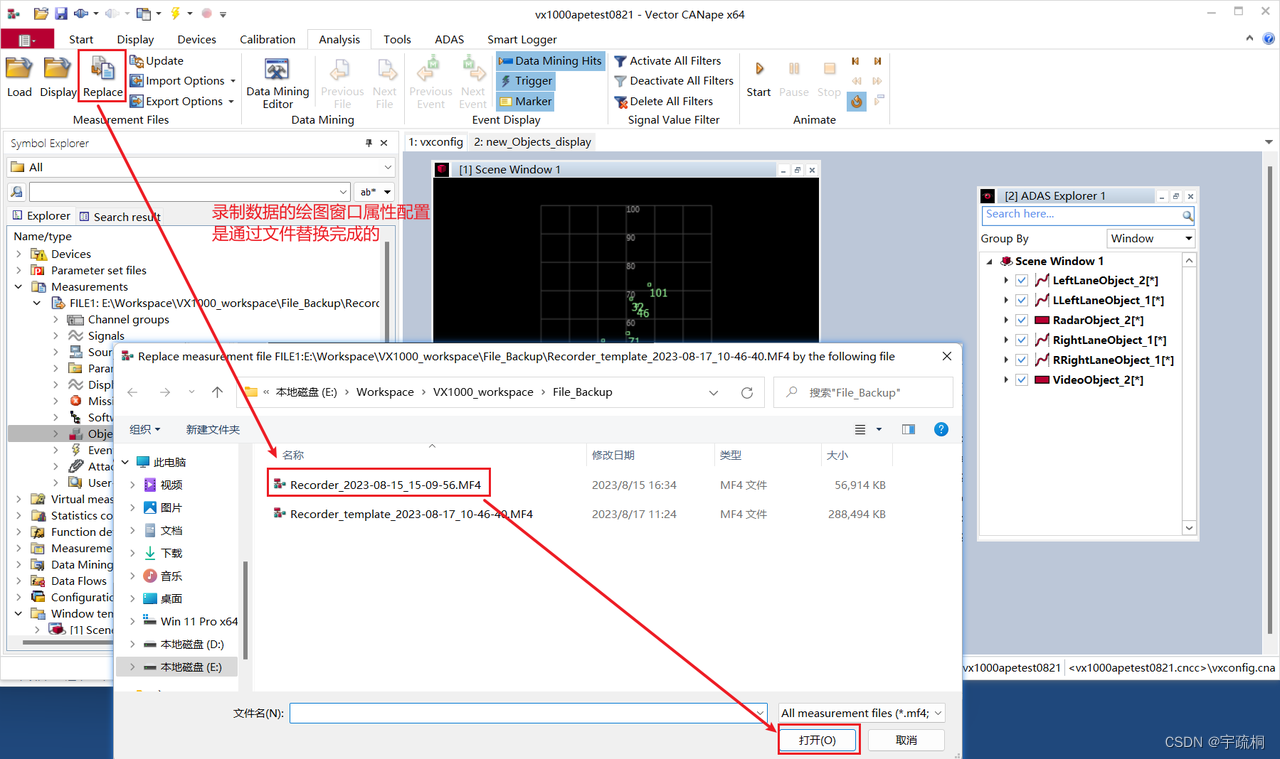The image size is (1280, 759).
Task: Toggle the Trigger event display
Action: point(525,81)
